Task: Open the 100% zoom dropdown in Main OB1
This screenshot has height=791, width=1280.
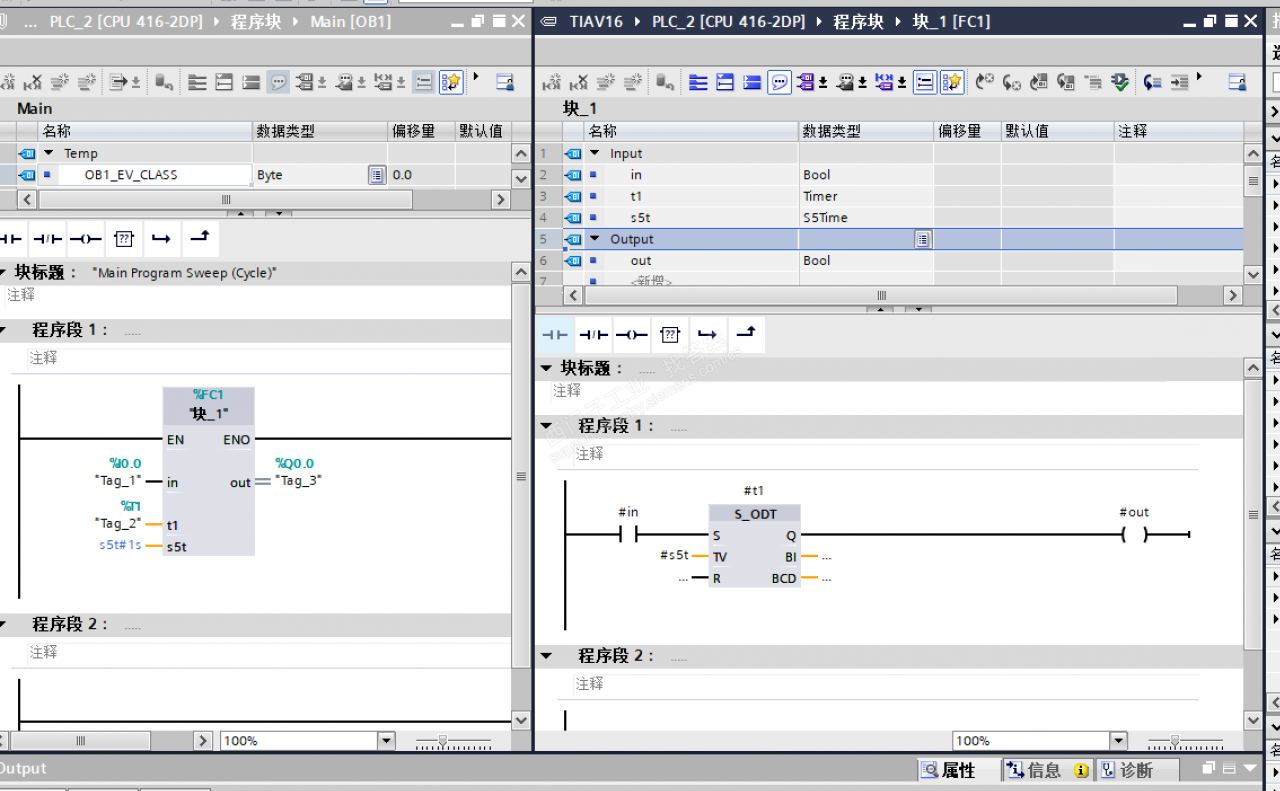Action: coord(386,740)
